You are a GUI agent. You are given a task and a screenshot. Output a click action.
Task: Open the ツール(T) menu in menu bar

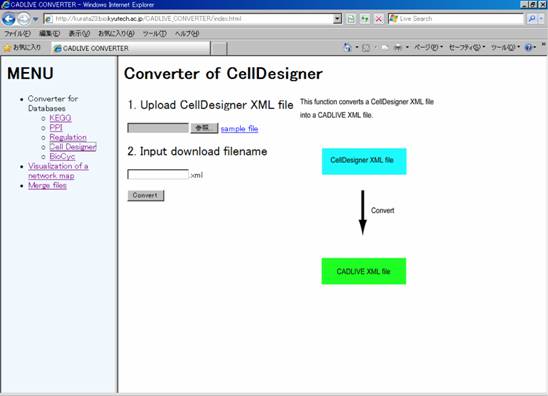point(154,34)
